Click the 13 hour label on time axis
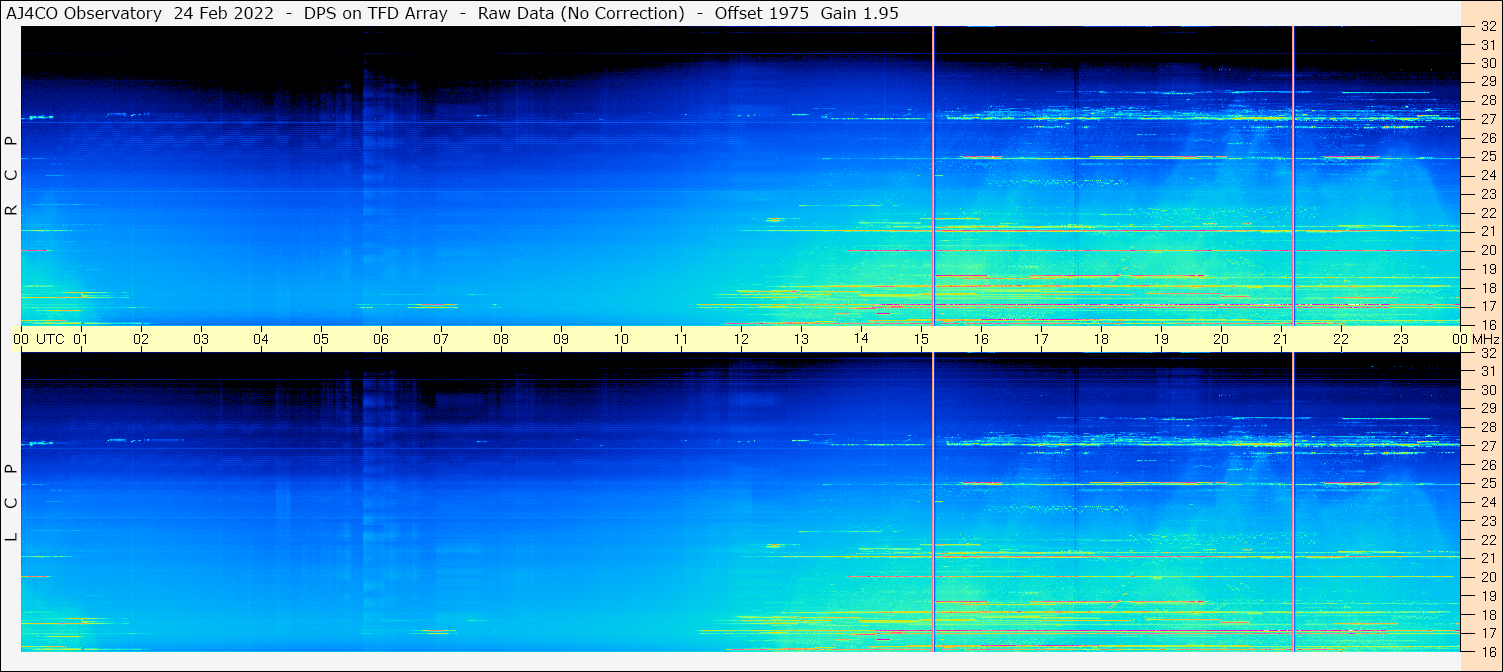This screenshot has height=672, width=1503. (801, 339)
